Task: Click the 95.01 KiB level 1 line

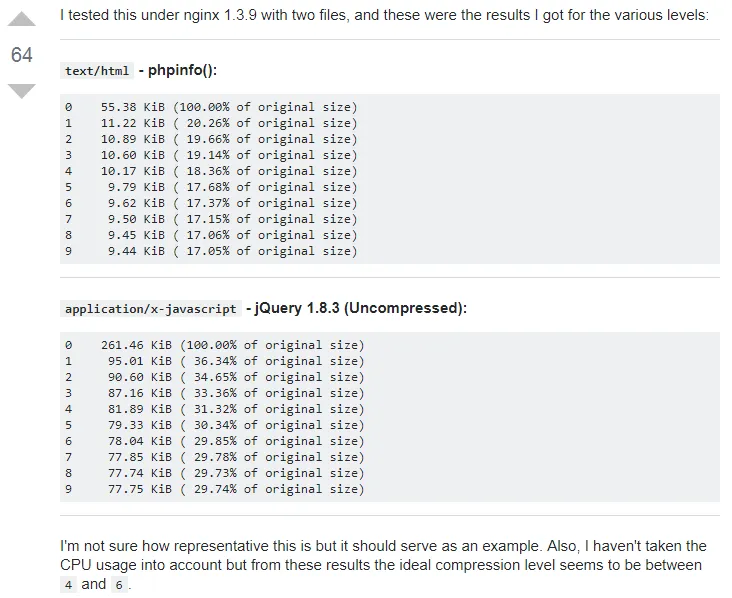Action: [214, 361]
